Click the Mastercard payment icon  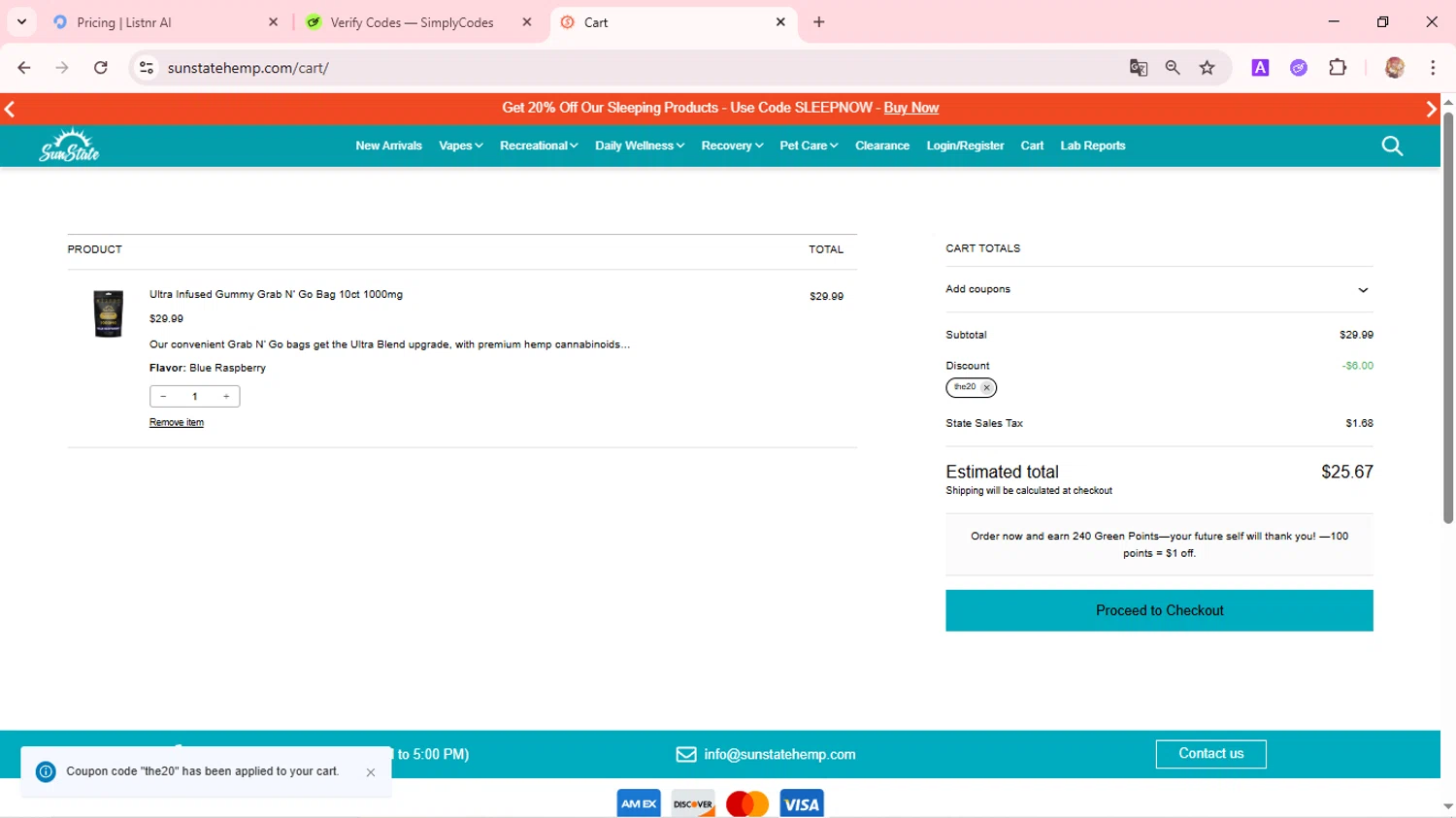[747, 803]
